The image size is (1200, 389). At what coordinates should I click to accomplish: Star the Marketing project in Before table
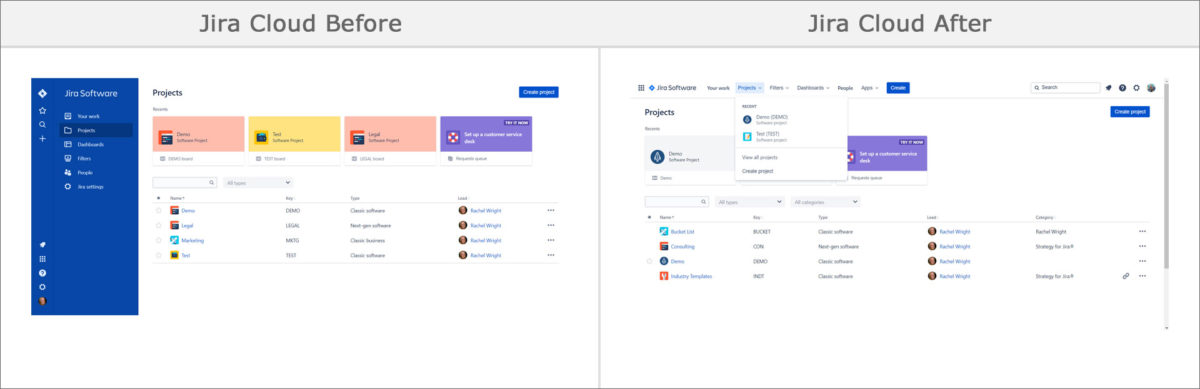158,240
